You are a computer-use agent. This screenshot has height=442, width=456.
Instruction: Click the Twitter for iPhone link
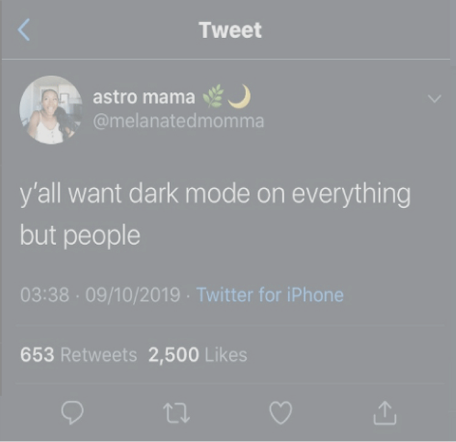pyautogui.click(x=270, y=295)
